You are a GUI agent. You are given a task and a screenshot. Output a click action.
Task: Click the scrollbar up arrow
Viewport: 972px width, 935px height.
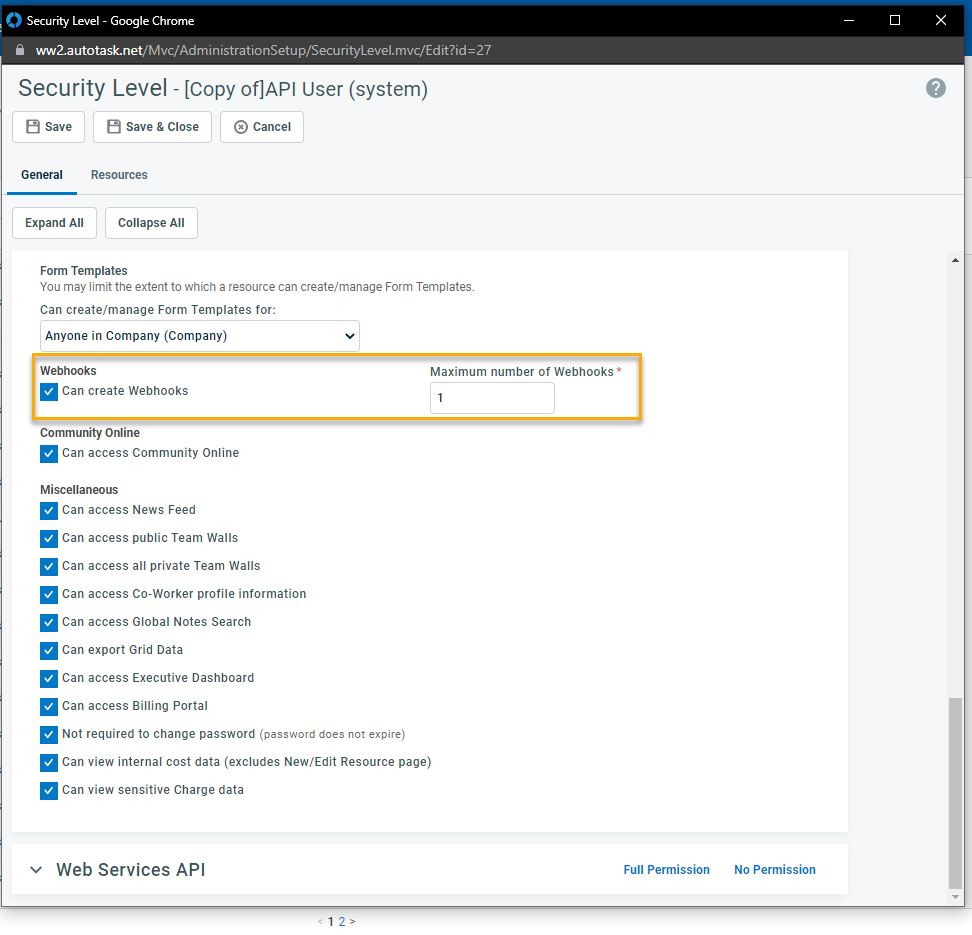(955, 260)
